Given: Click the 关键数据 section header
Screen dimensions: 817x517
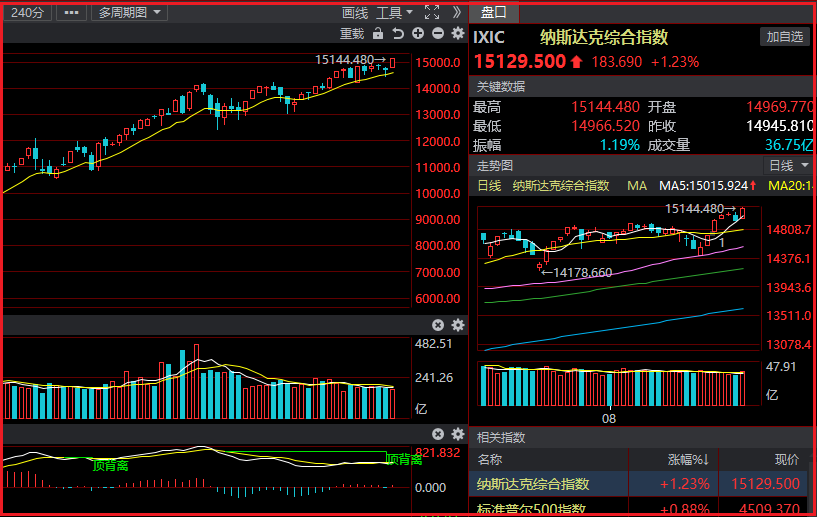Looking at the screenshot, I should tap(501, 87).
